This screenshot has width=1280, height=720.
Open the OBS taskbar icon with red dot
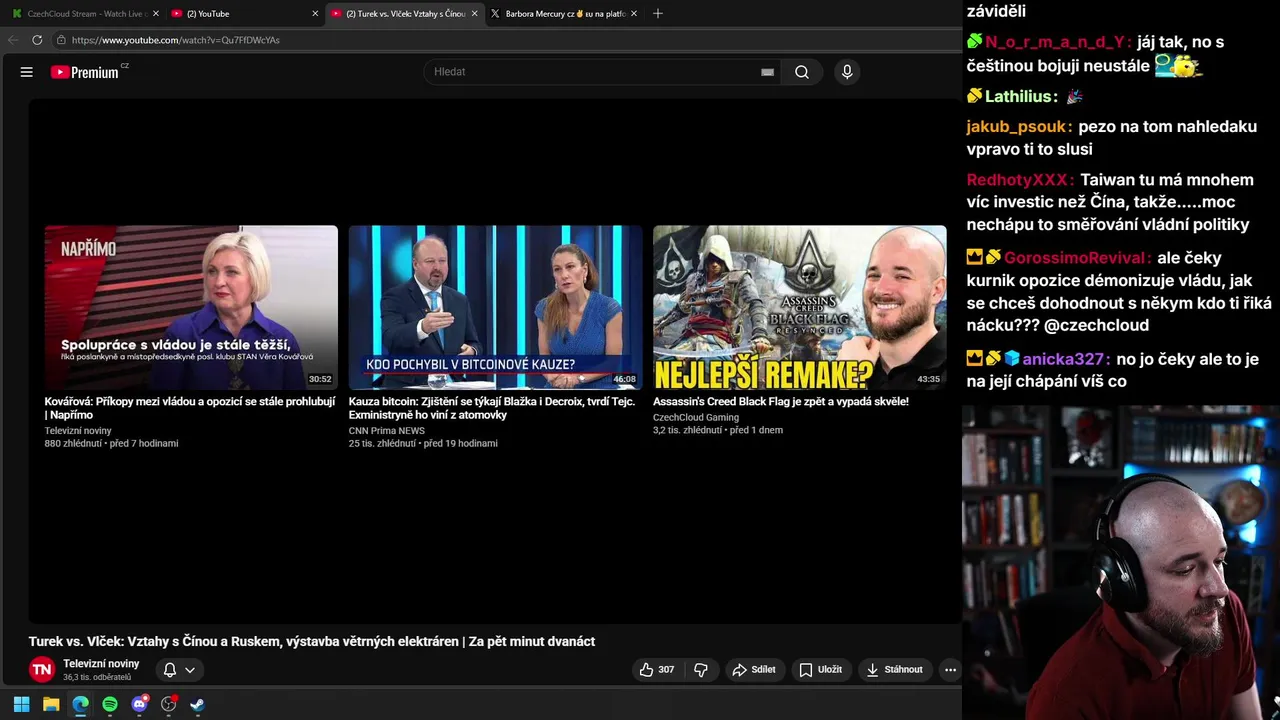point(169,704)
